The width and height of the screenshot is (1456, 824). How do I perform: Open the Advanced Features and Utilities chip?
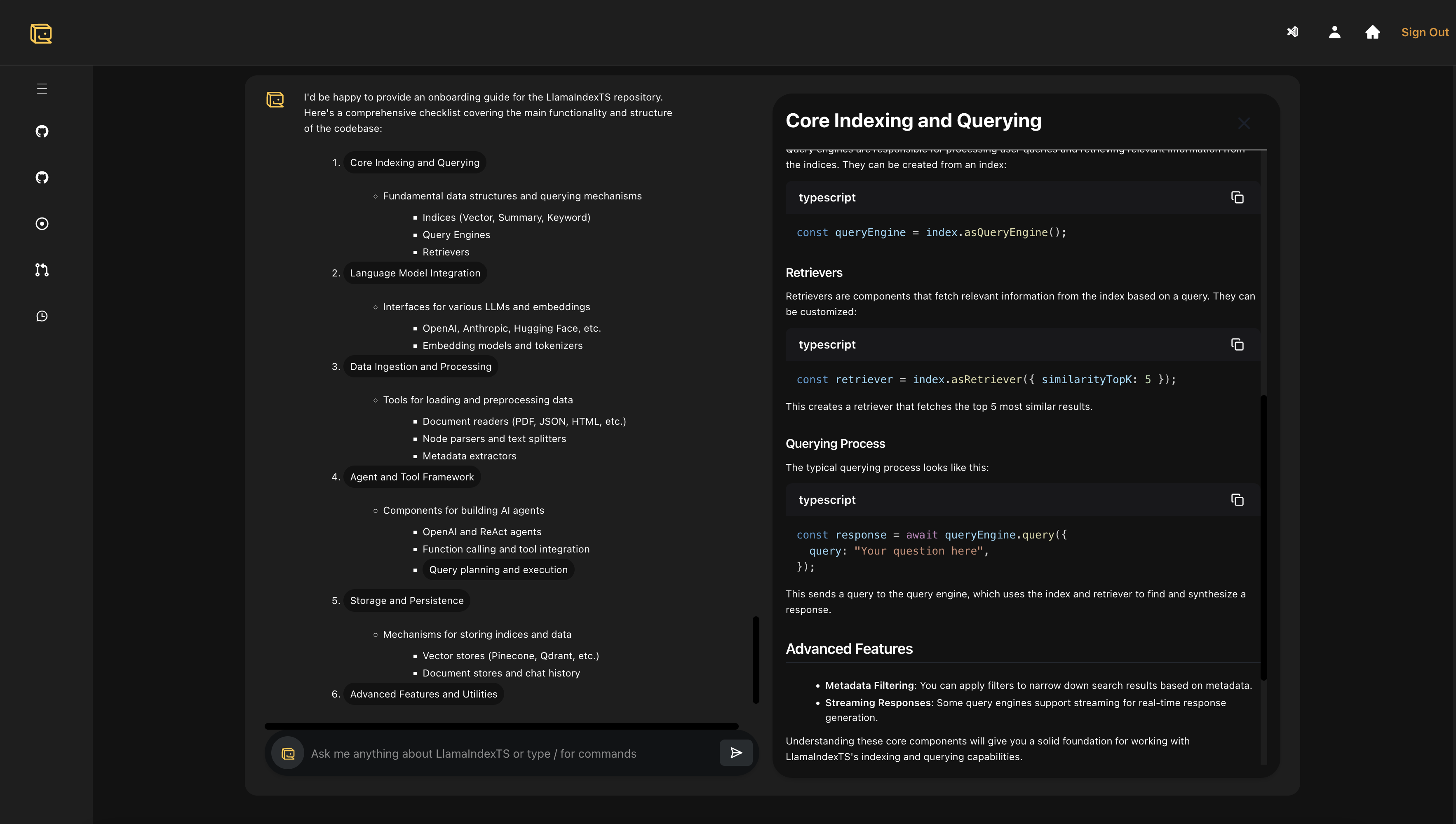[423, 694]
